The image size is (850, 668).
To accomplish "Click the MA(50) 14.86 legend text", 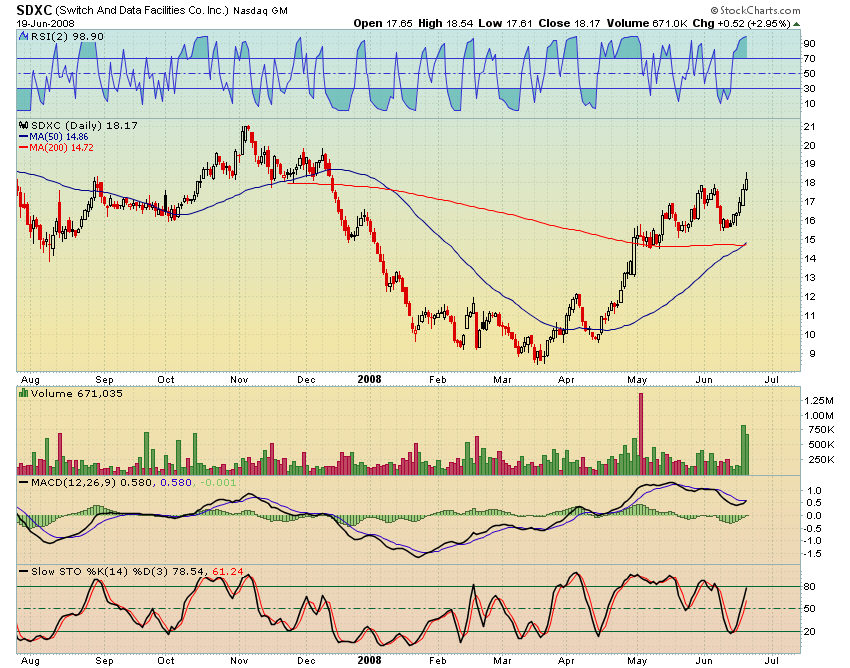I will tap(59, 137).
